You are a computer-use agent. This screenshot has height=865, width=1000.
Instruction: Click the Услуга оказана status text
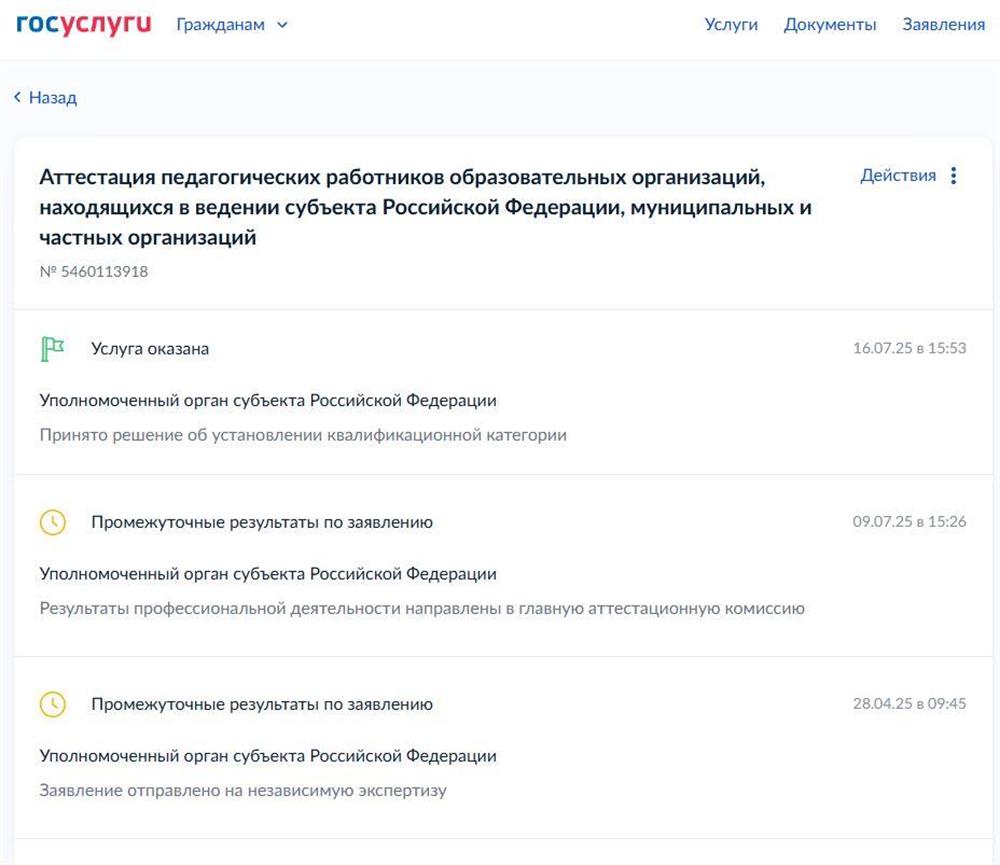(150, 349)
